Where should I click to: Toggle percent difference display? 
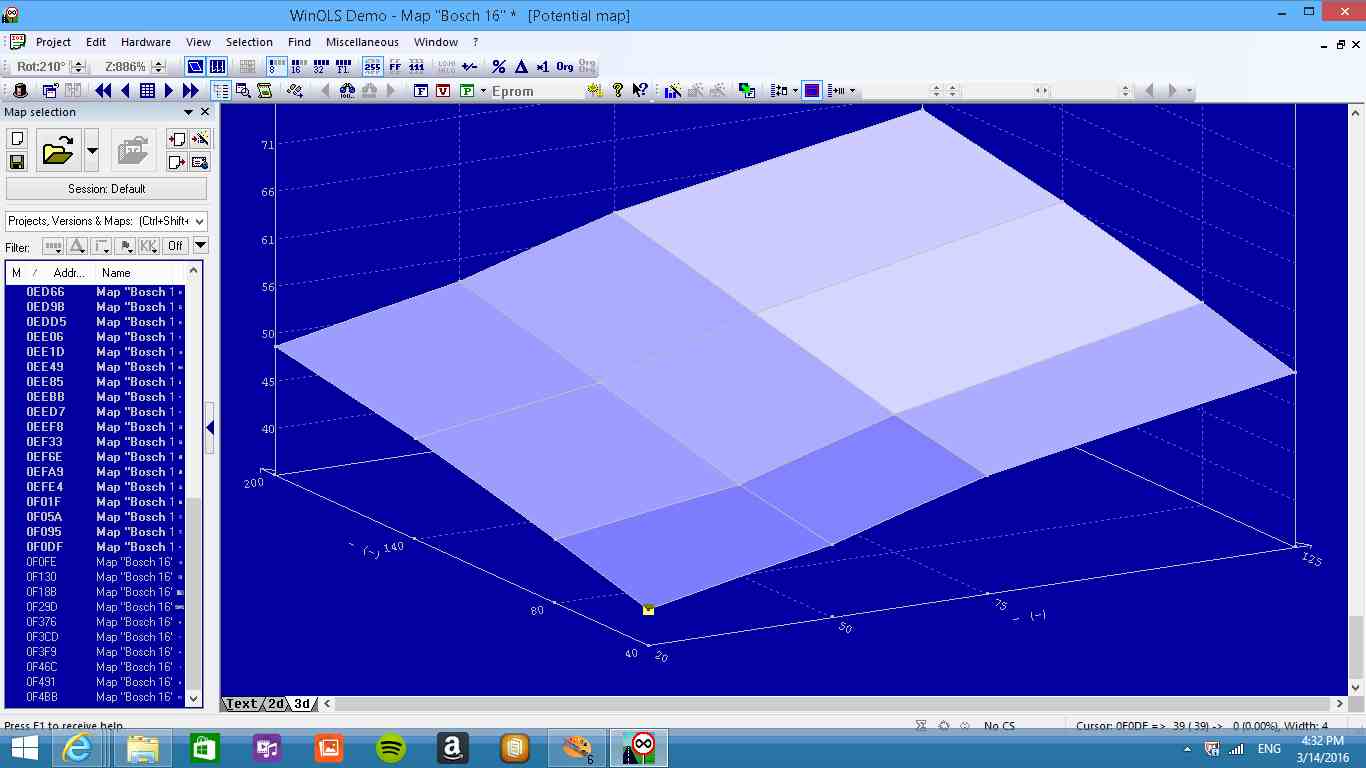click(499, 67)
